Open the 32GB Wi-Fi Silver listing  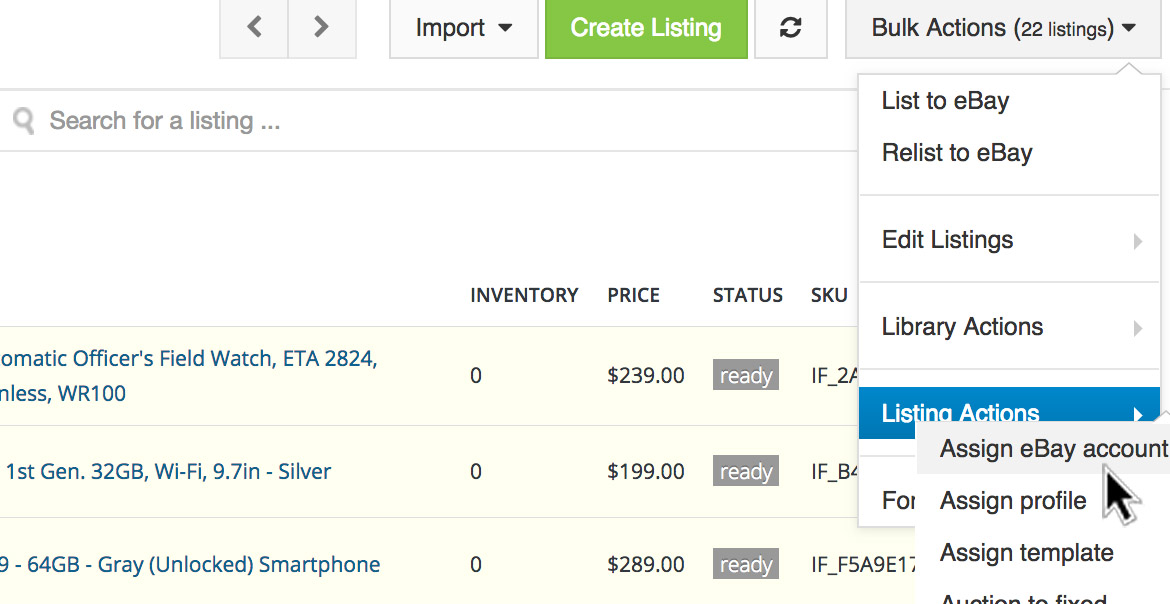tap(168, 472)
